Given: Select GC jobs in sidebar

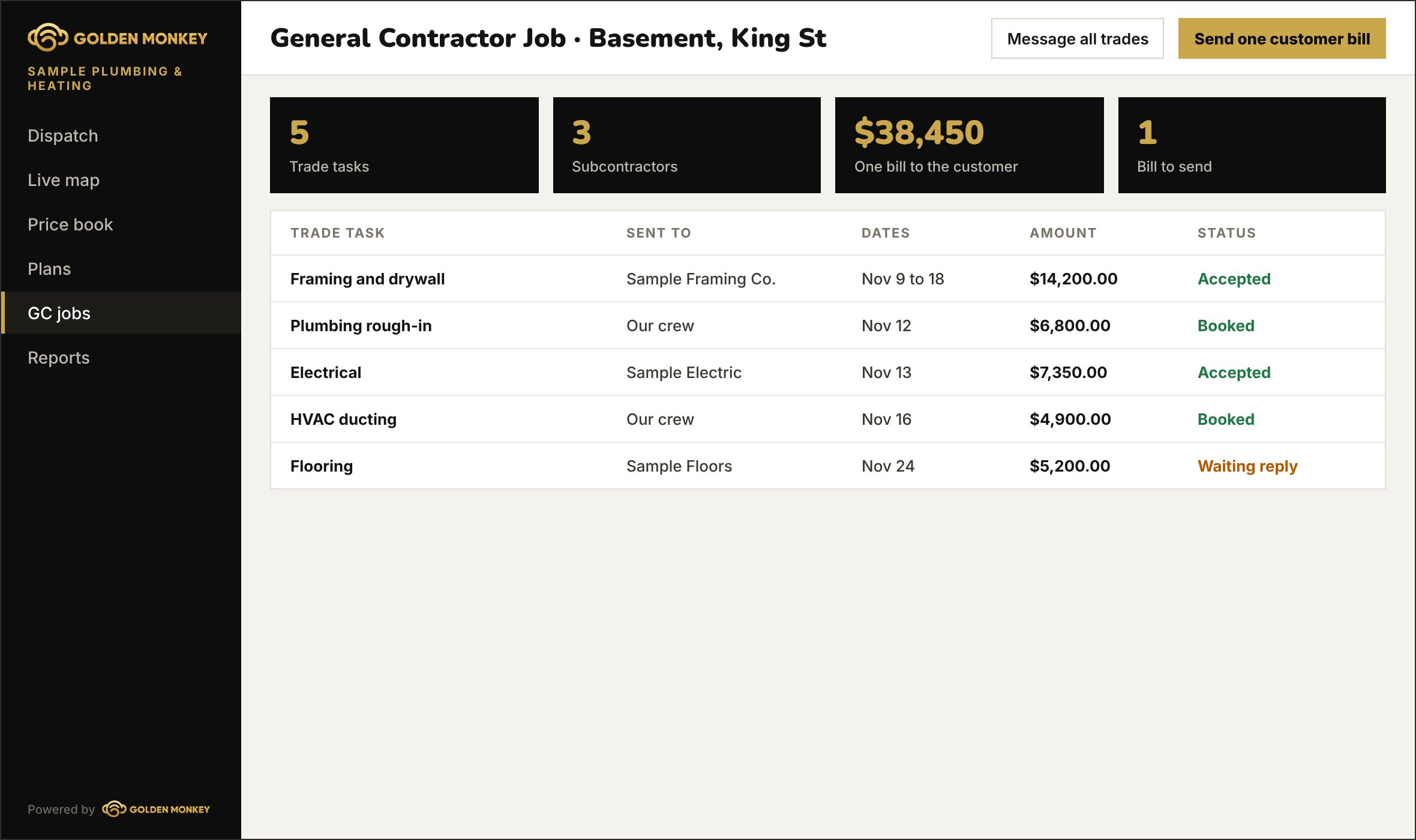Looking at the screenshot, I should [122, 313].
